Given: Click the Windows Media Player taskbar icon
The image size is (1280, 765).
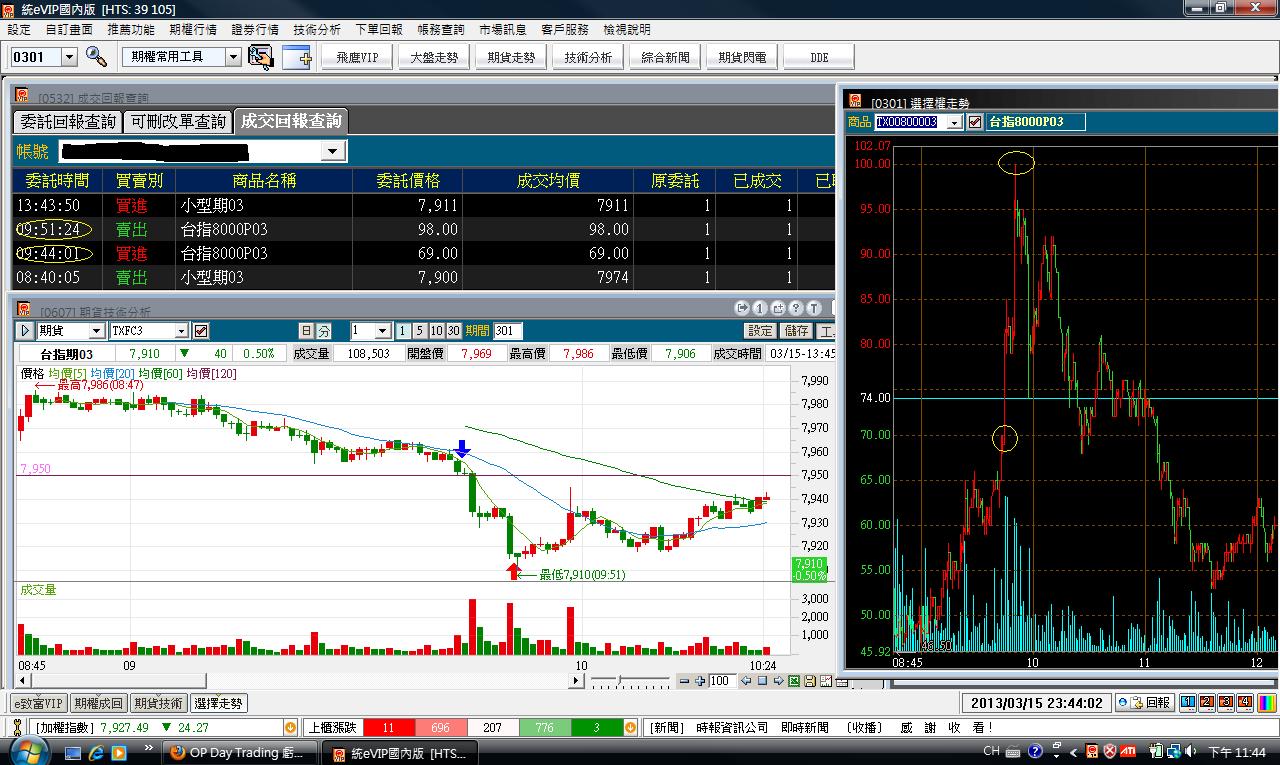Looking at the screenshot, I should tap(120, 752).
